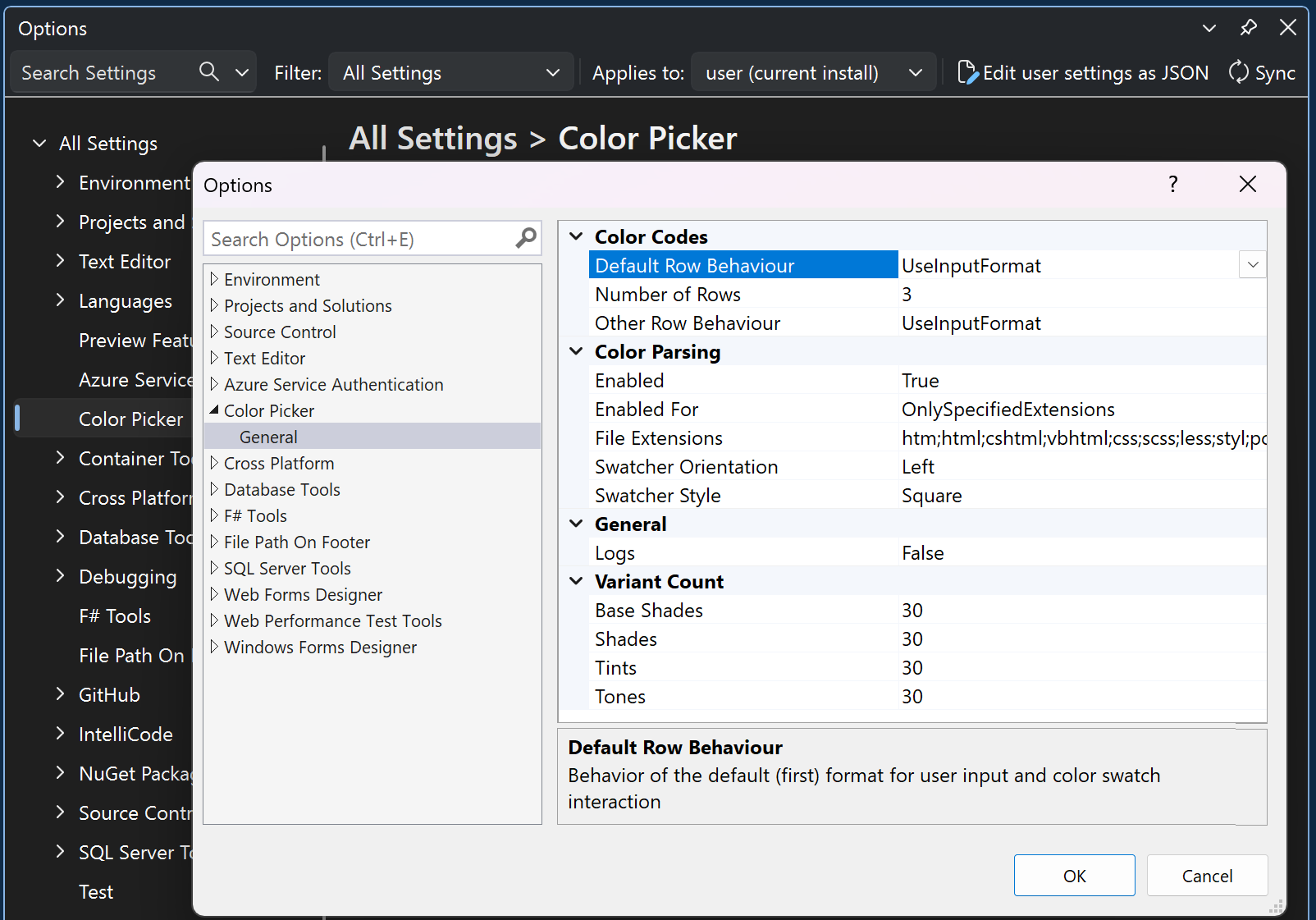This screenshot has width=1316, height=920.
Task: Click the Search Options text field
Action: (x=357, y=239)
